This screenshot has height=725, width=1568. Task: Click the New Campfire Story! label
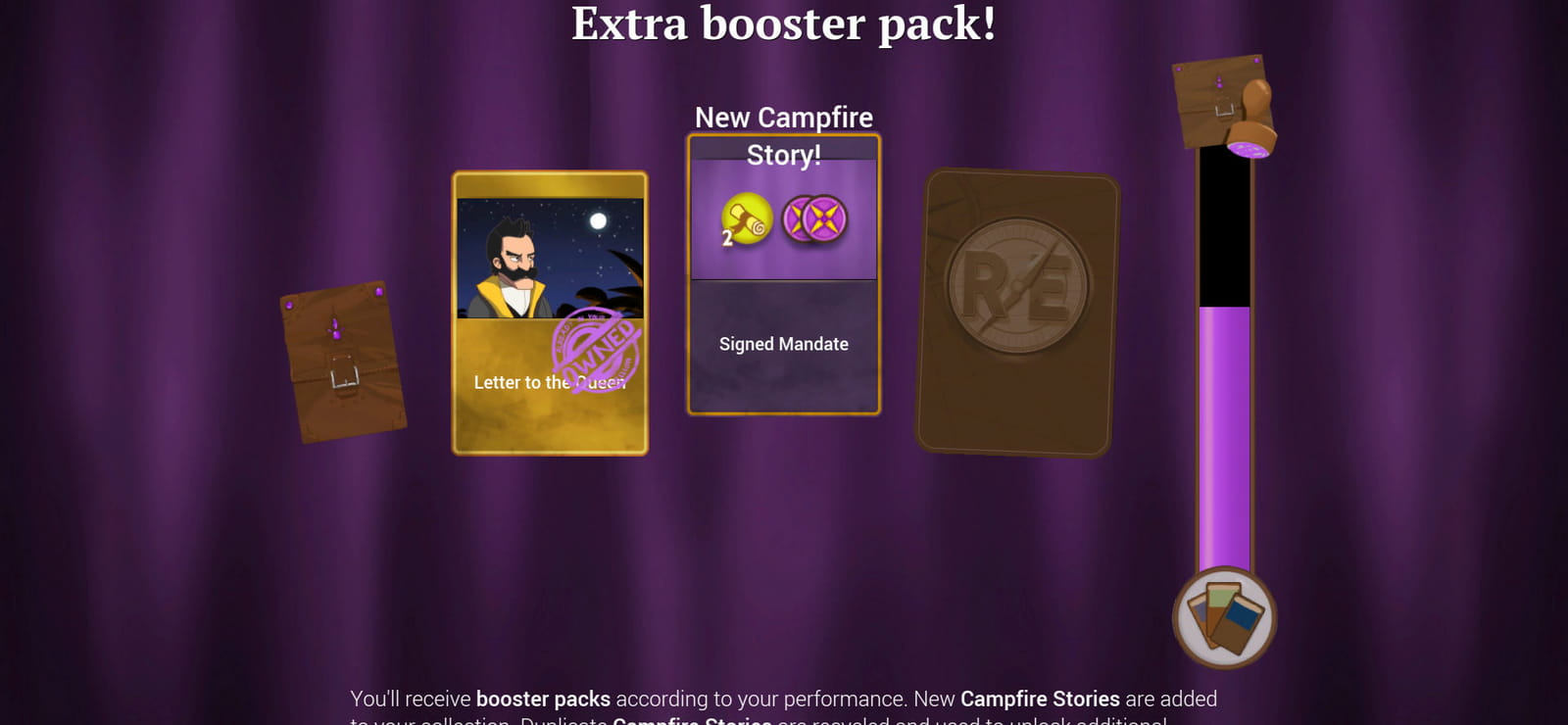[784, 135]
